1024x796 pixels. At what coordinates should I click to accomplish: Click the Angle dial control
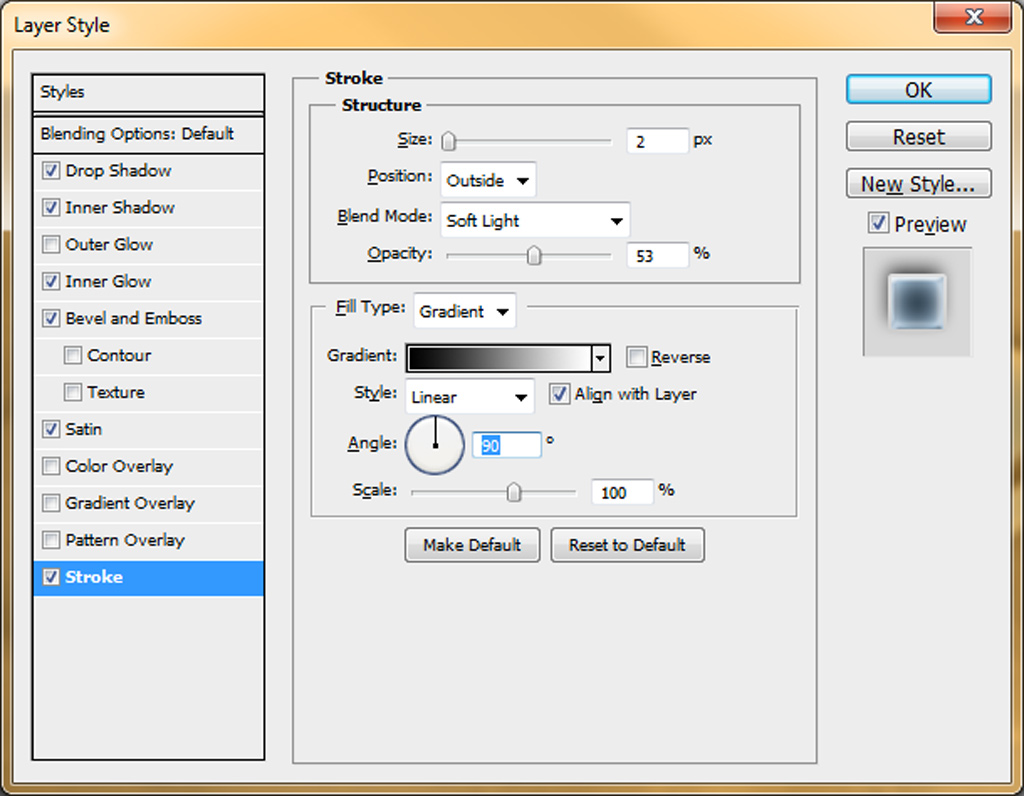[435, 445]
